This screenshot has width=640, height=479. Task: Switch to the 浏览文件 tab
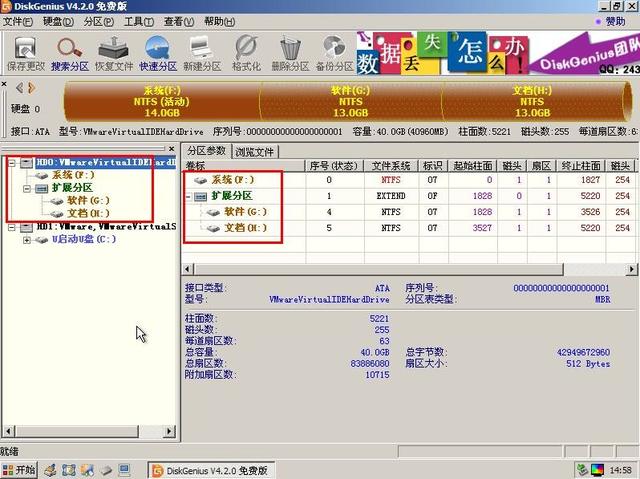(x=255, y=152)
